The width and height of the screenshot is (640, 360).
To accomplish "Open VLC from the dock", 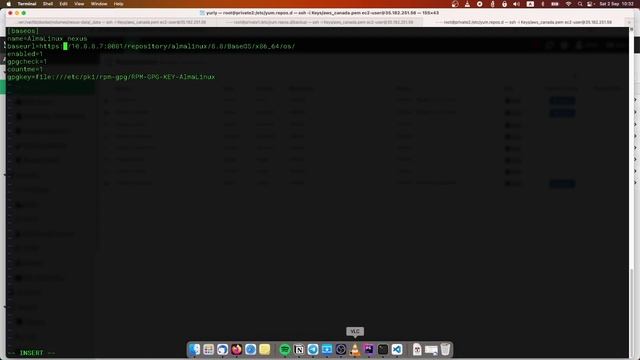I will 355,349.
